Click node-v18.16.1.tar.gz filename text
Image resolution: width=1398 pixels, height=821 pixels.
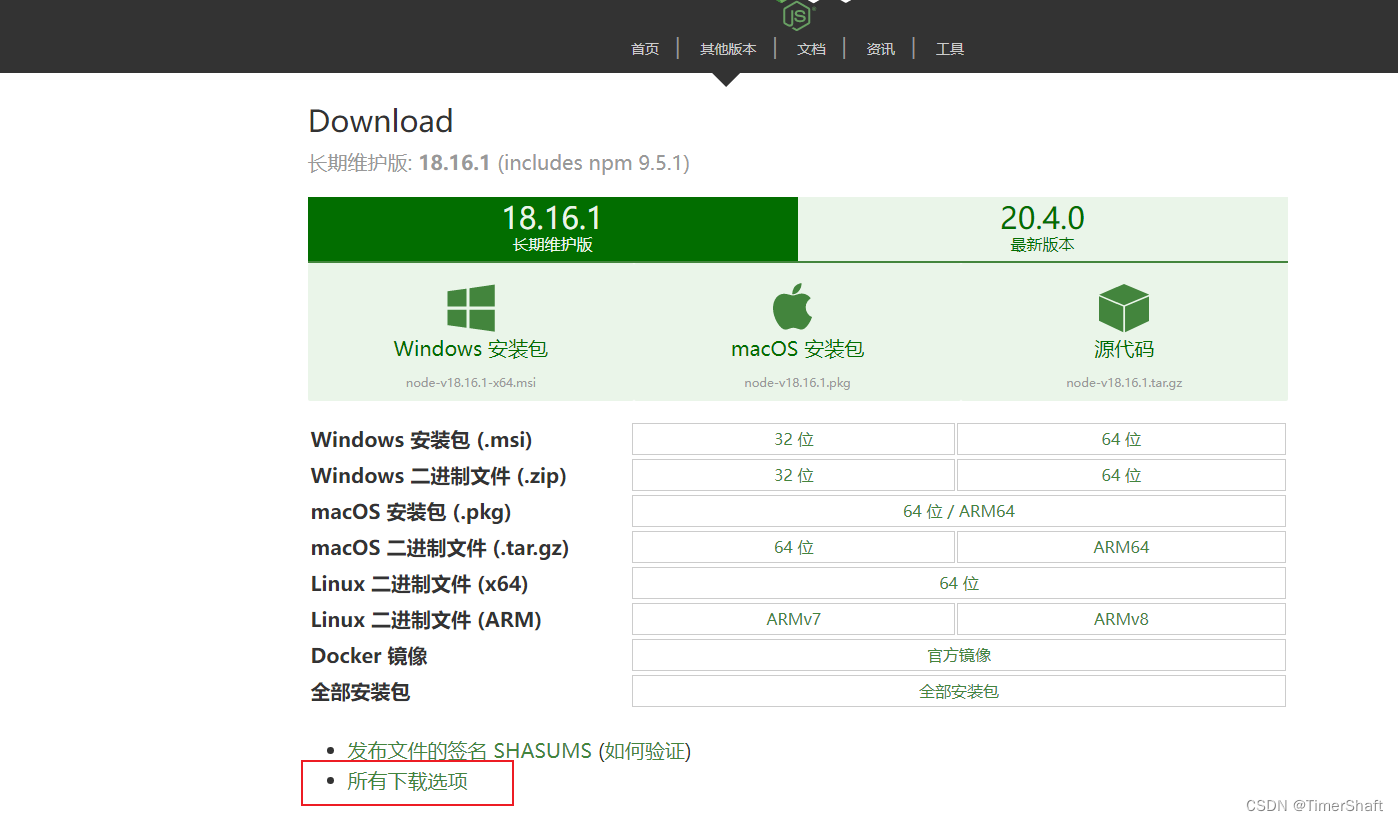click(x=1124, y=383)
